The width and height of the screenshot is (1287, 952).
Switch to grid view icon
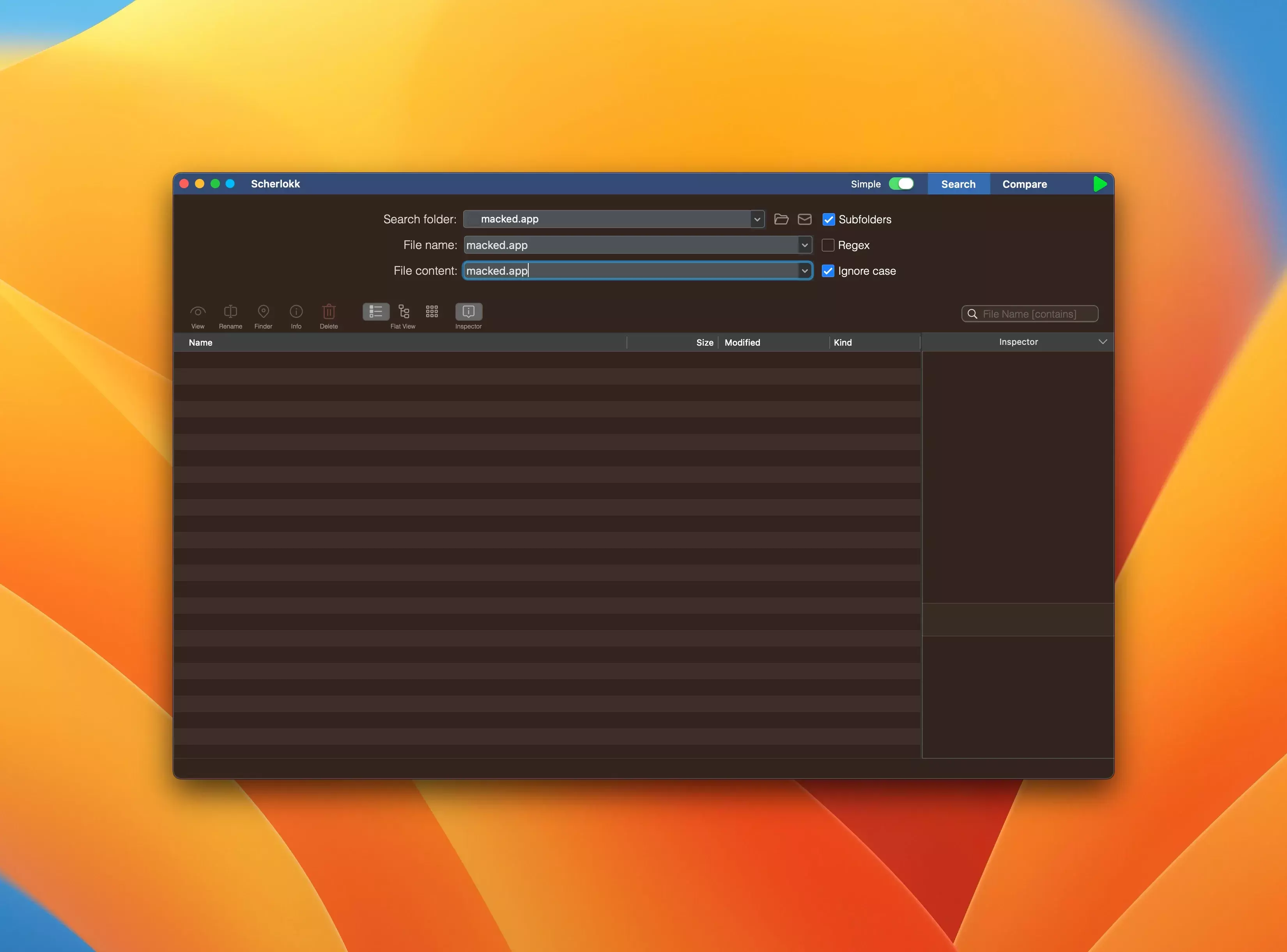point(432,312)
